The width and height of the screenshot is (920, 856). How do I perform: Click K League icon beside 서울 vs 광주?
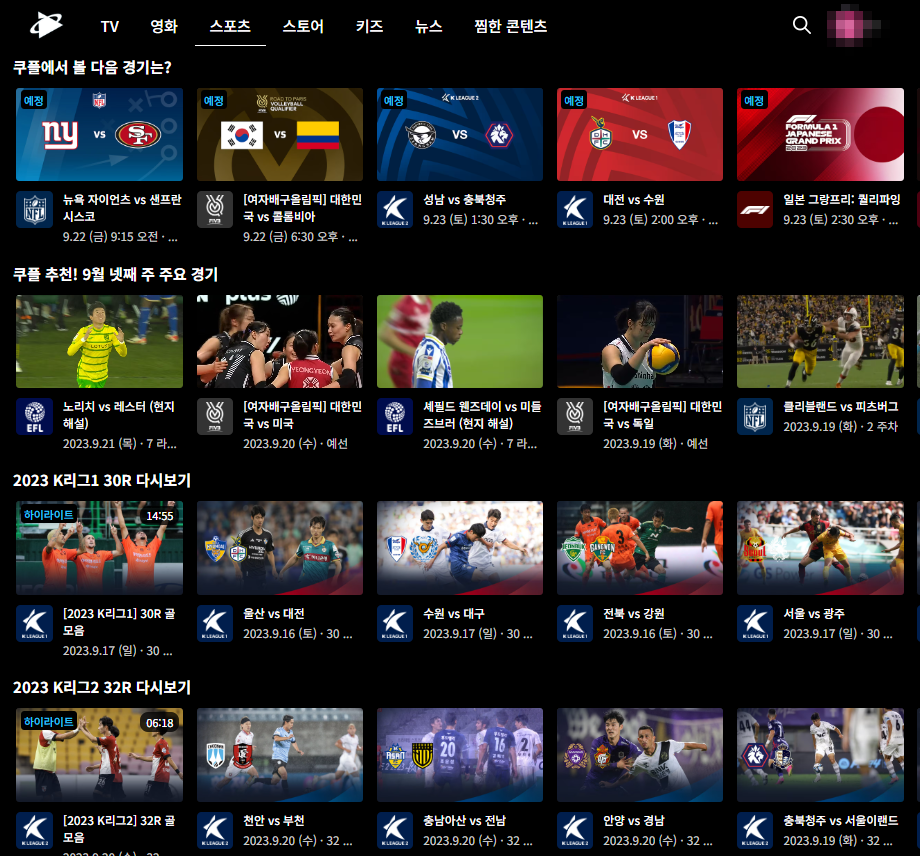click(x=755, y=624)
